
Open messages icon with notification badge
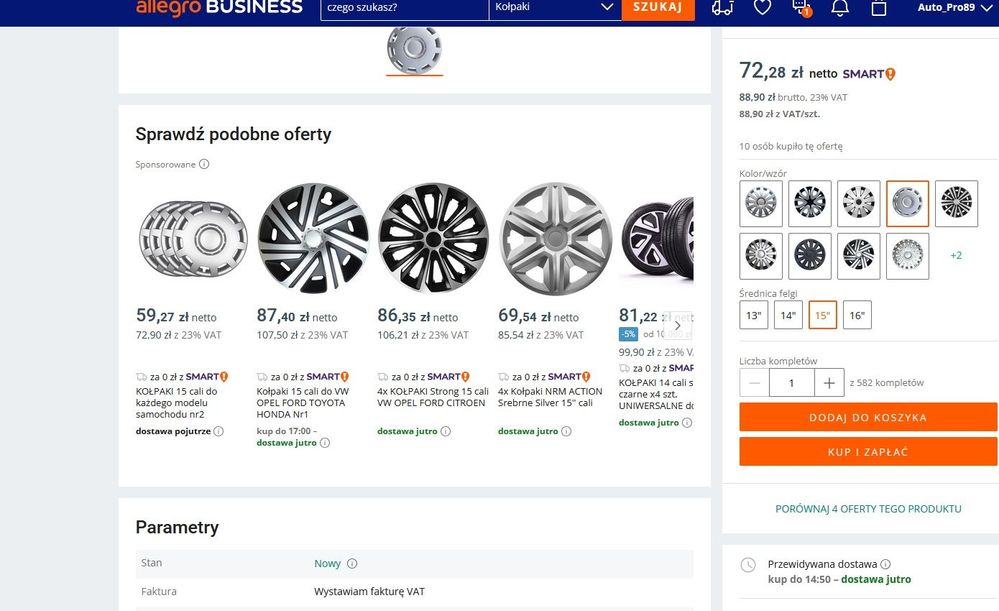tap(801, 8)
